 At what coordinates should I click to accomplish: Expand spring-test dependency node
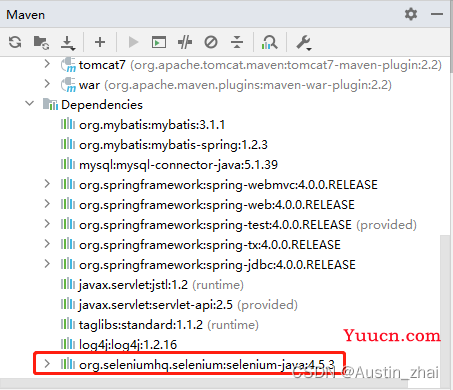point(47,224)
